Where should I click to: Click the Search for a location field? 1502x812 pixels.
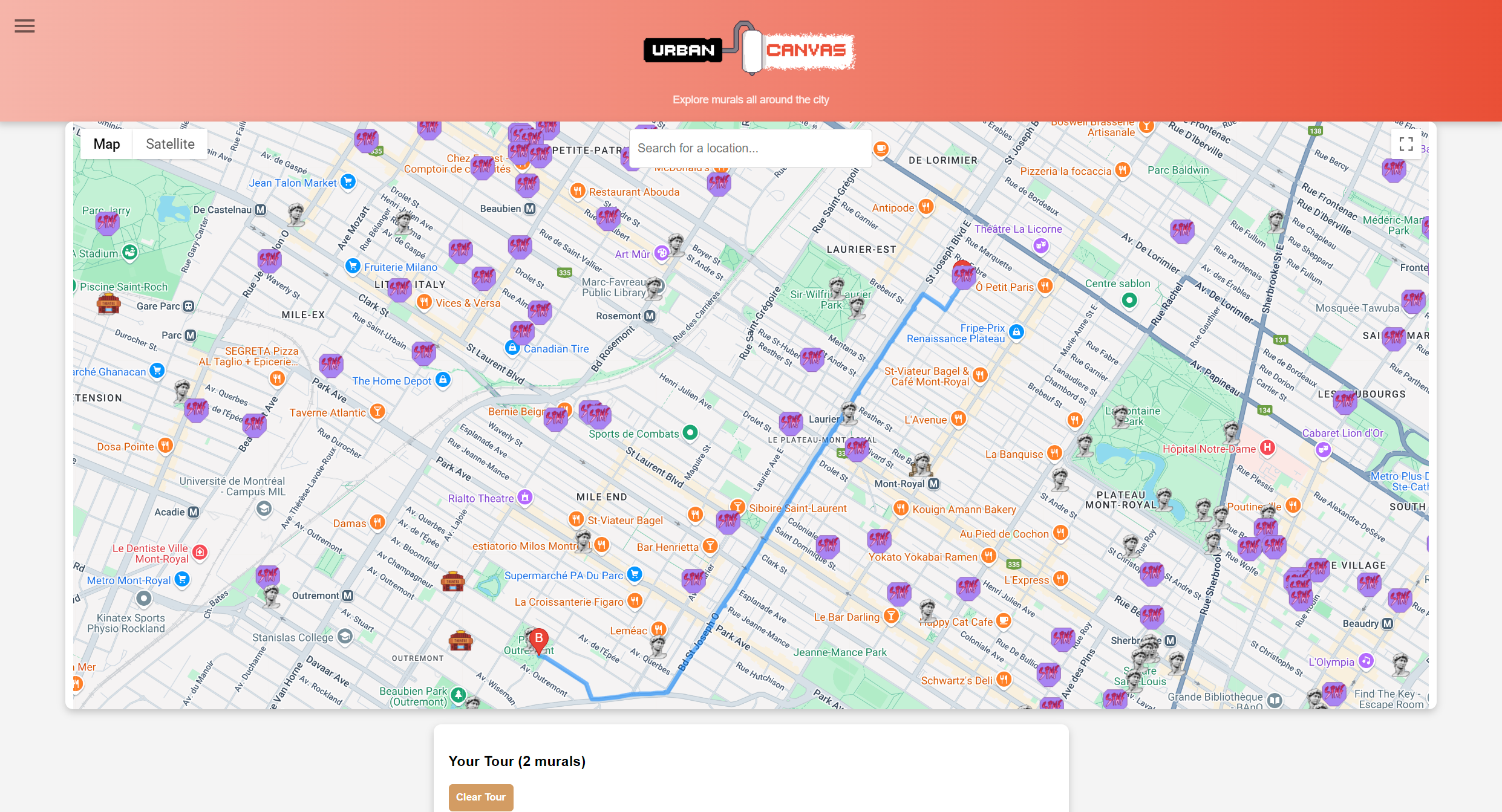click(750, 148)
